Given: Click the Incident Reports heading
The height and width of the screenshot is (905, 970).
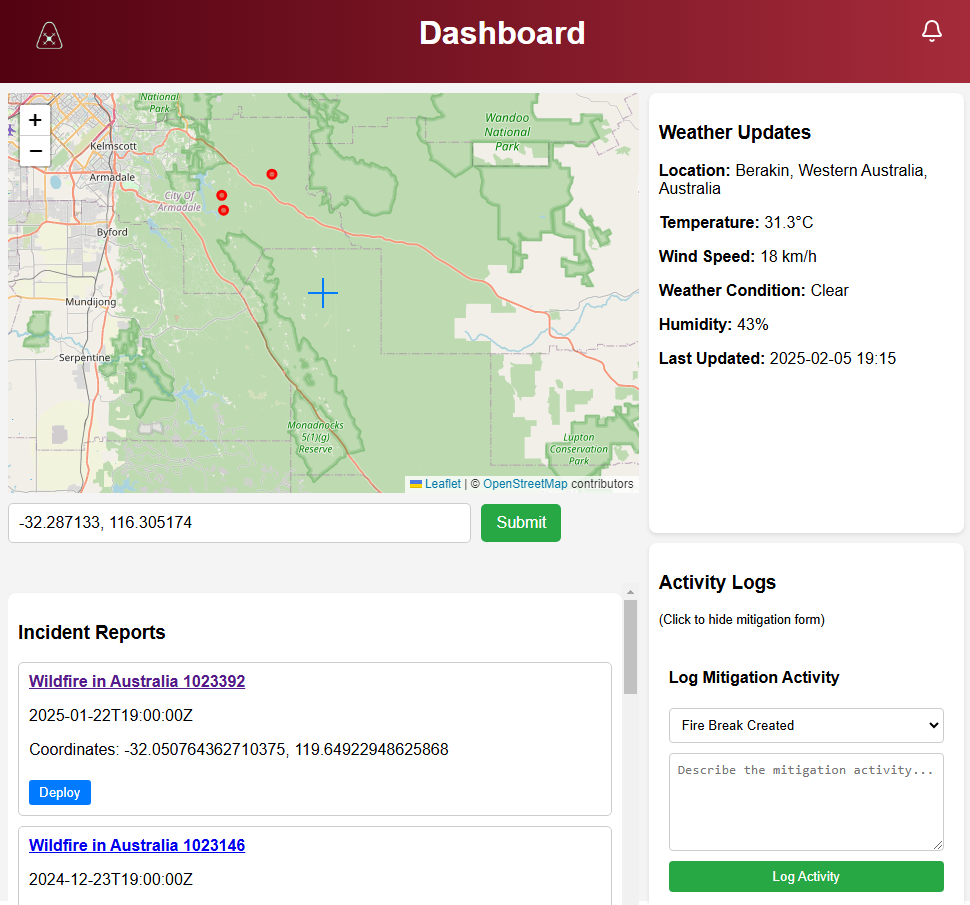Looking at the screenshot, I should [92, 632].
